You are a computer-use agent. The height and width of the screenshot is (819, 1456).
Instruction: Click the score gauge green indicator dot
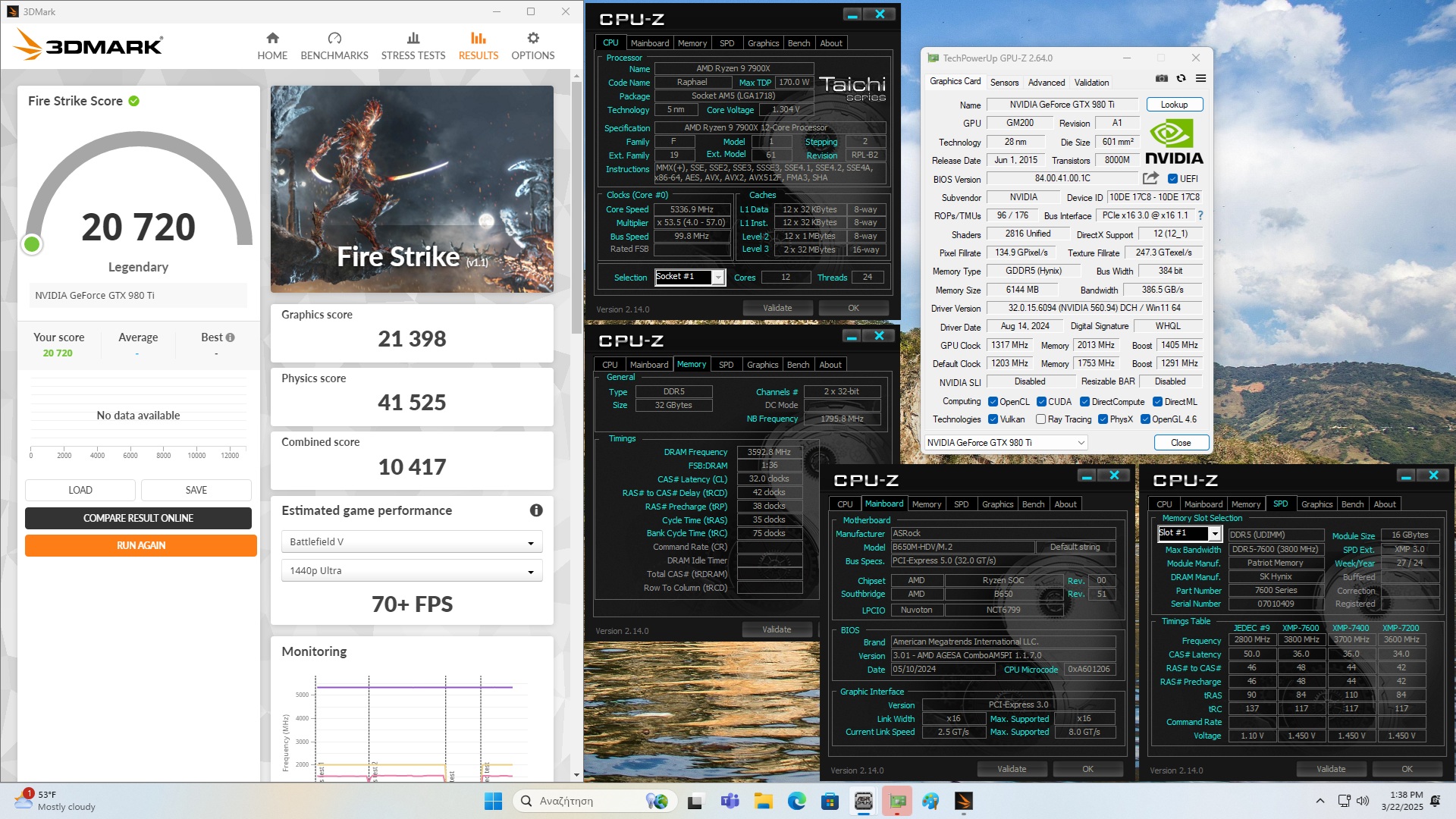click(x=32, y=244)
